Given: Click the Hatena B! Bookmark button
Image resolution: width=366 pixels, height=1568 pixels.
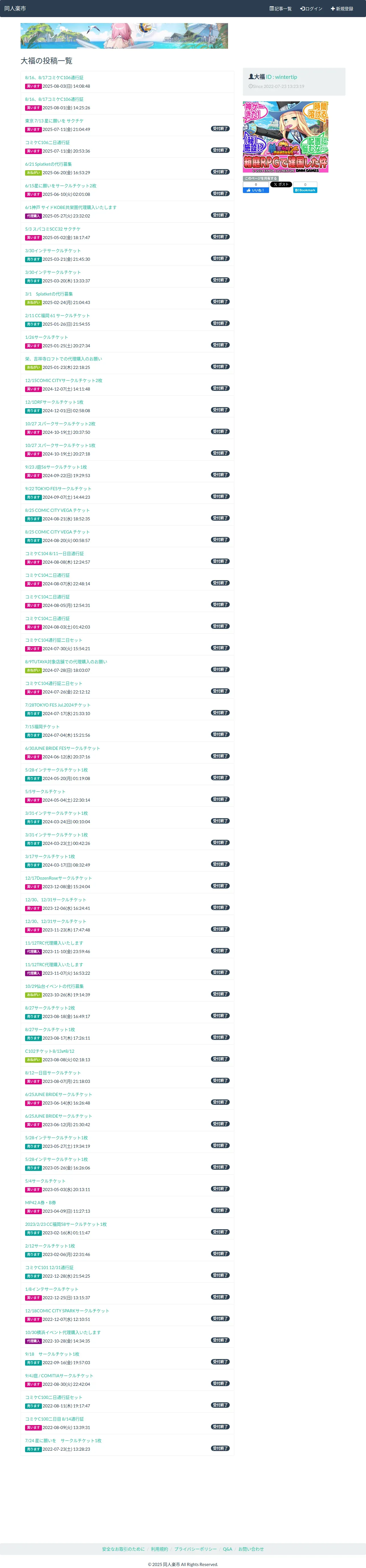Looking at the screenshot, I should click(x=305, y=190).
